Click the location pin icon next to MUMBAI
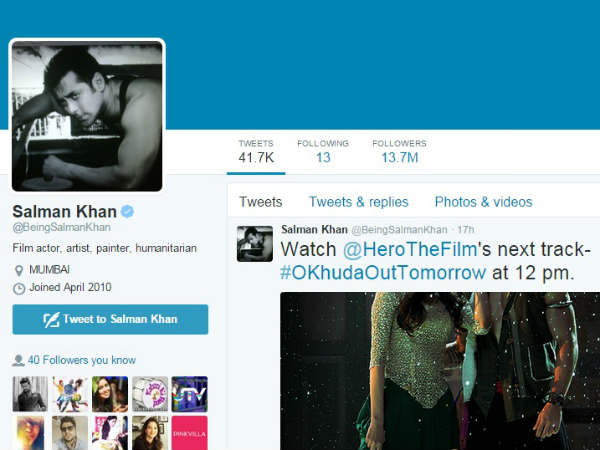The height and width of the screenshot is (450, 600). coord(18,271)
